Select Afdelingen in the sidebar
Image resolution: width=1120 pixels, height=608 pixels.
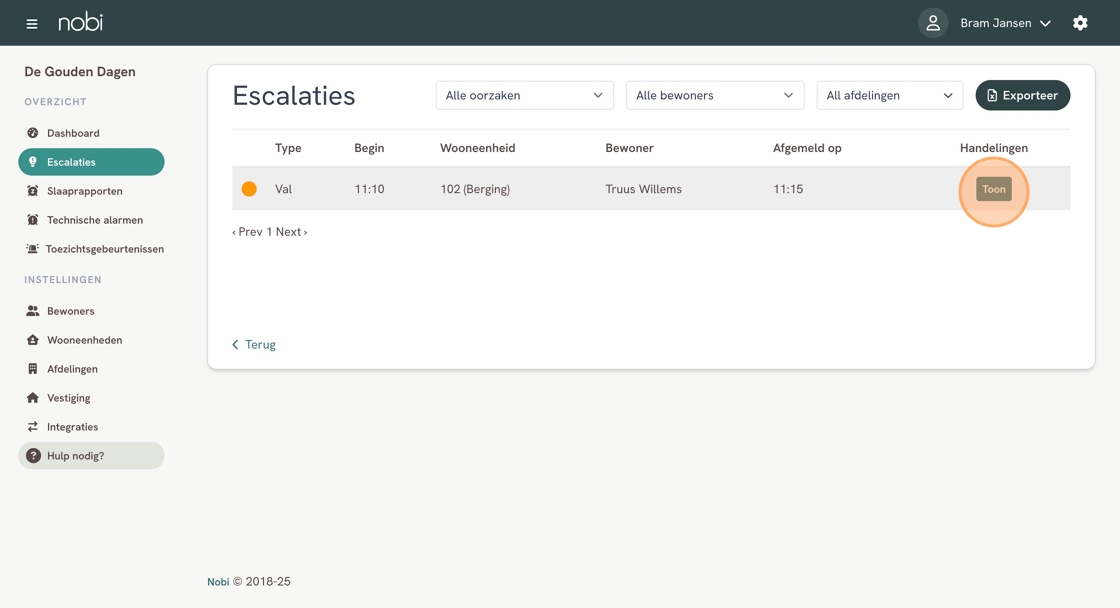(x=72, y=369)
